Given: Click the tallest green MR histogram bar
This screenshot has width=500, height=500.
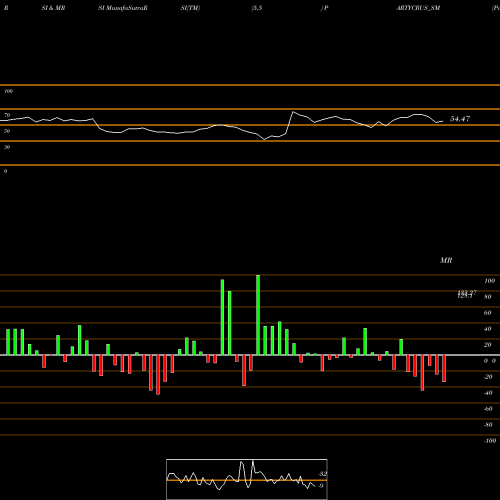Looking at the screenshot, I should (258, 315).
